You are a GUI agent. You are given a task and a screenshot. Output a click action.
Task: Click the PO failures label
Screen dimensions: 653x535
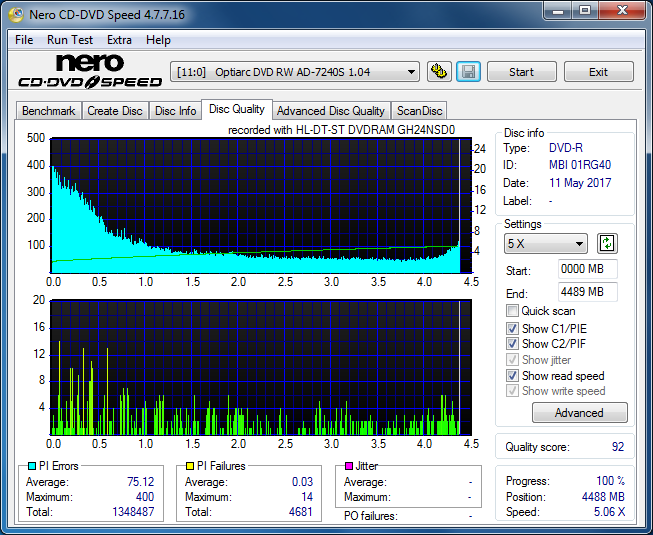point(371,516)
